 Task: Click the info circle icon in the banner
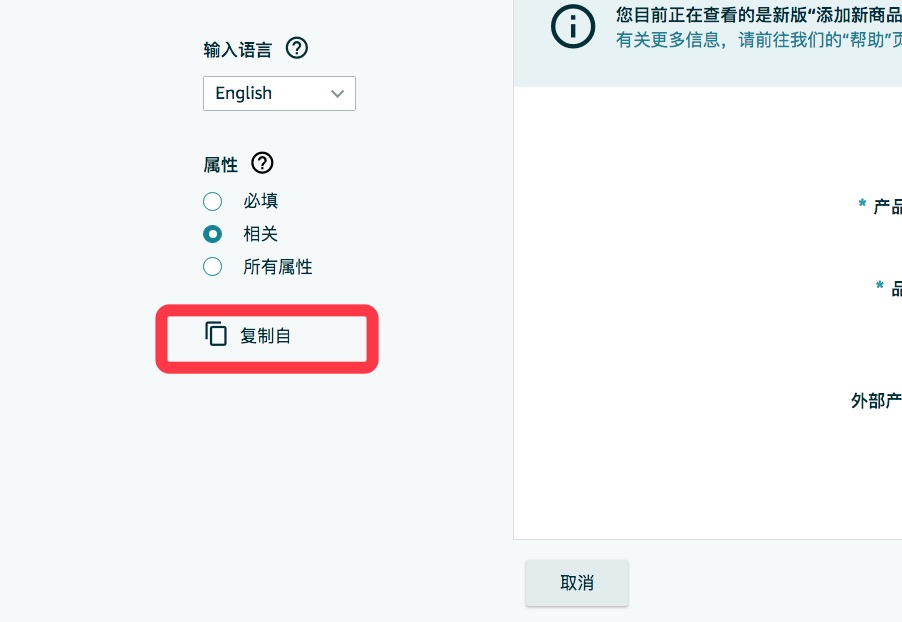click(572, 26)
